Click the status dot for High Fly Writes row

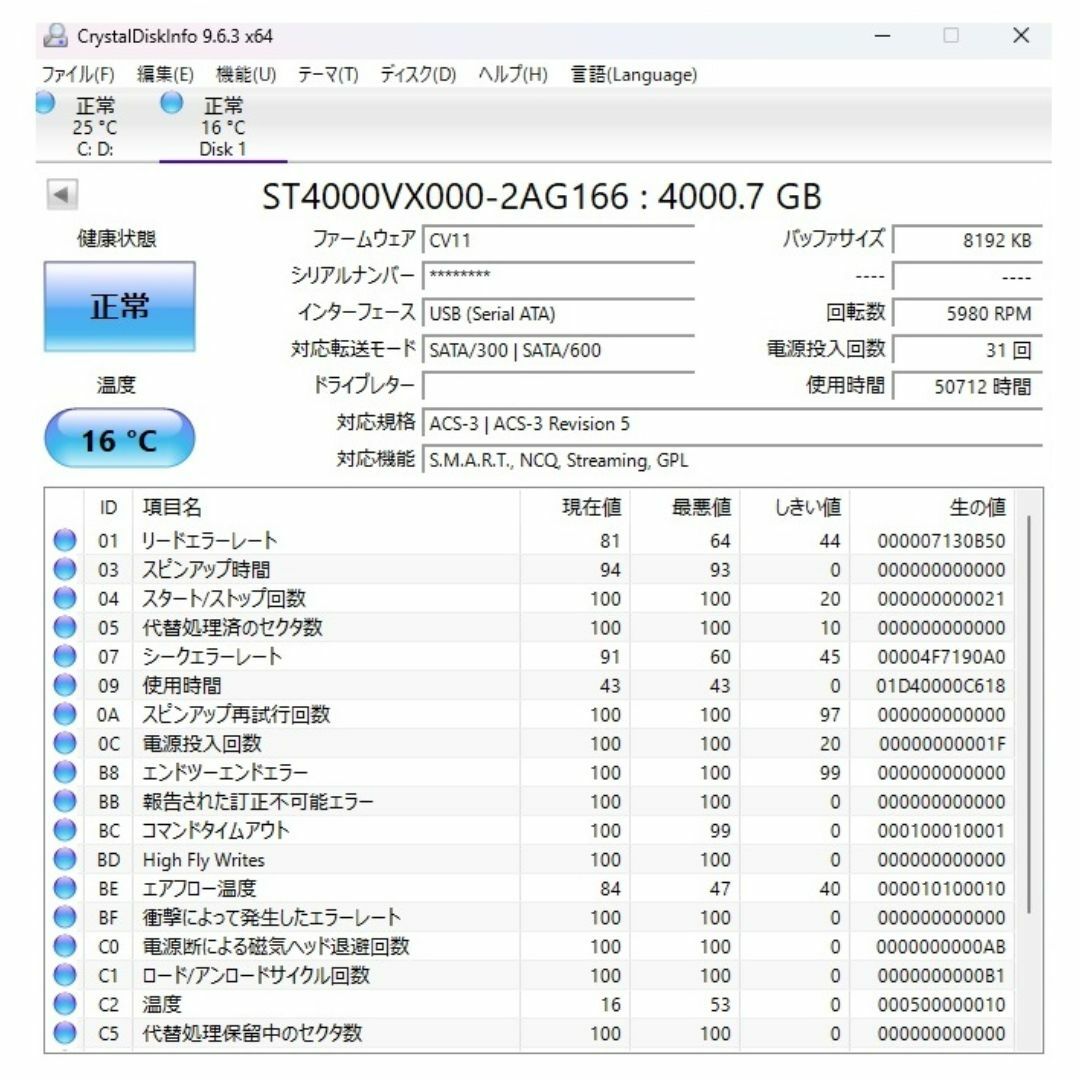pyautogui.click(x=65, y=859)
